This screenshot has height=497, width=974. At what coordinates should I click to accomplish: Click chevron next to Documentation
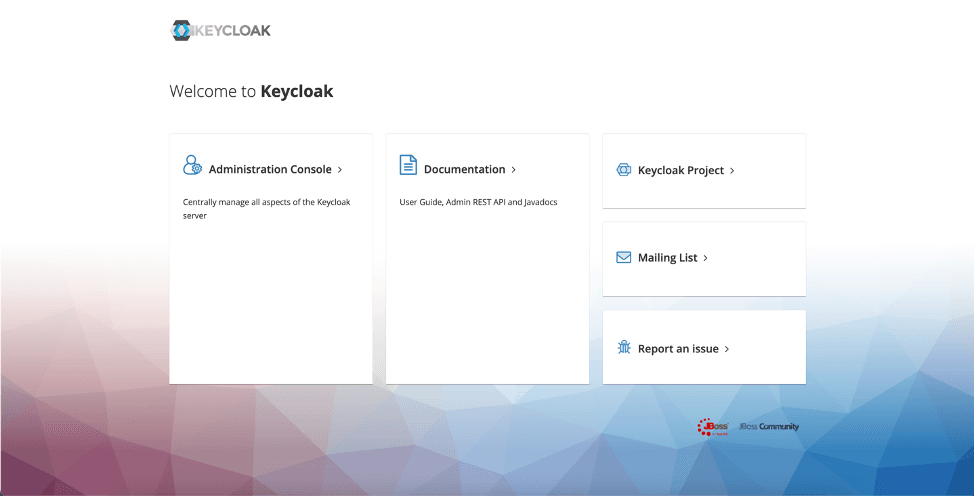point(514,170)
